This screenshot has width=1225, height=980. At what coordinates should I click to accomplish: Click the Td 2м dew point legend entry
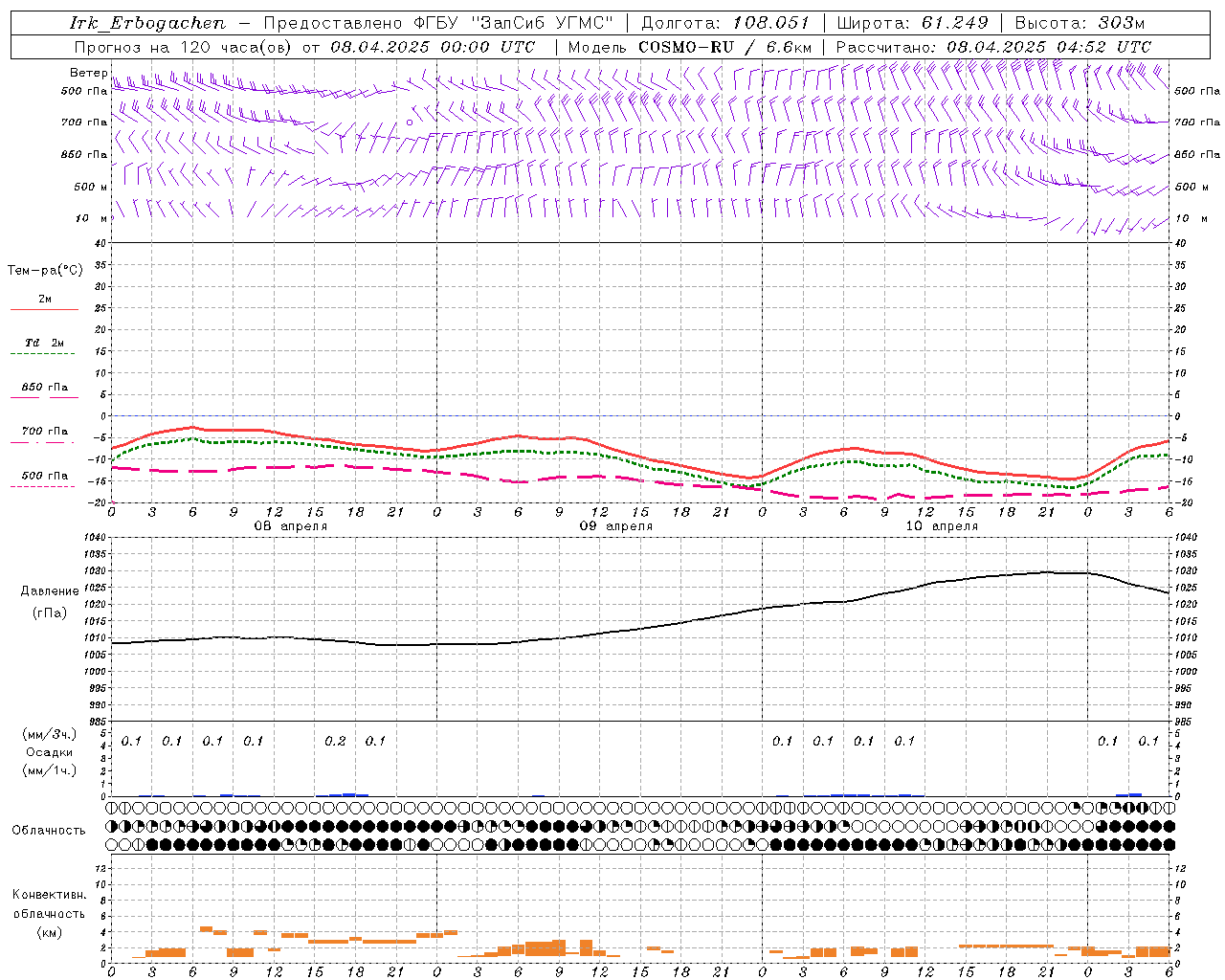pyautogui.click(x=45, y=343)
